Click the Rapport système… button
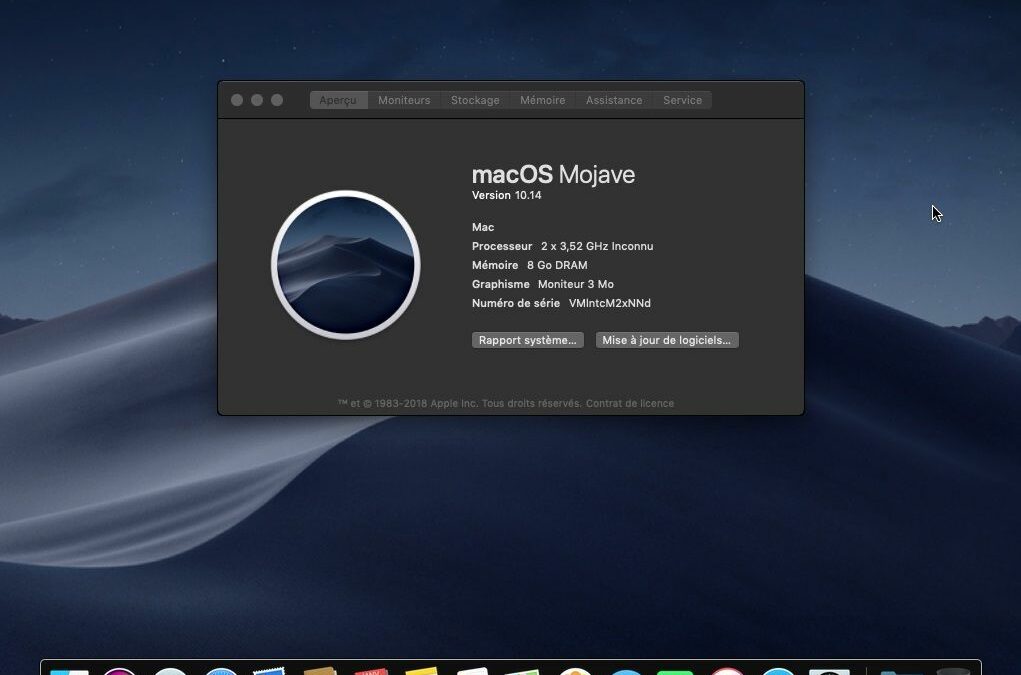This screenshot has width=1021, height=675. click(x=527, y=340)
